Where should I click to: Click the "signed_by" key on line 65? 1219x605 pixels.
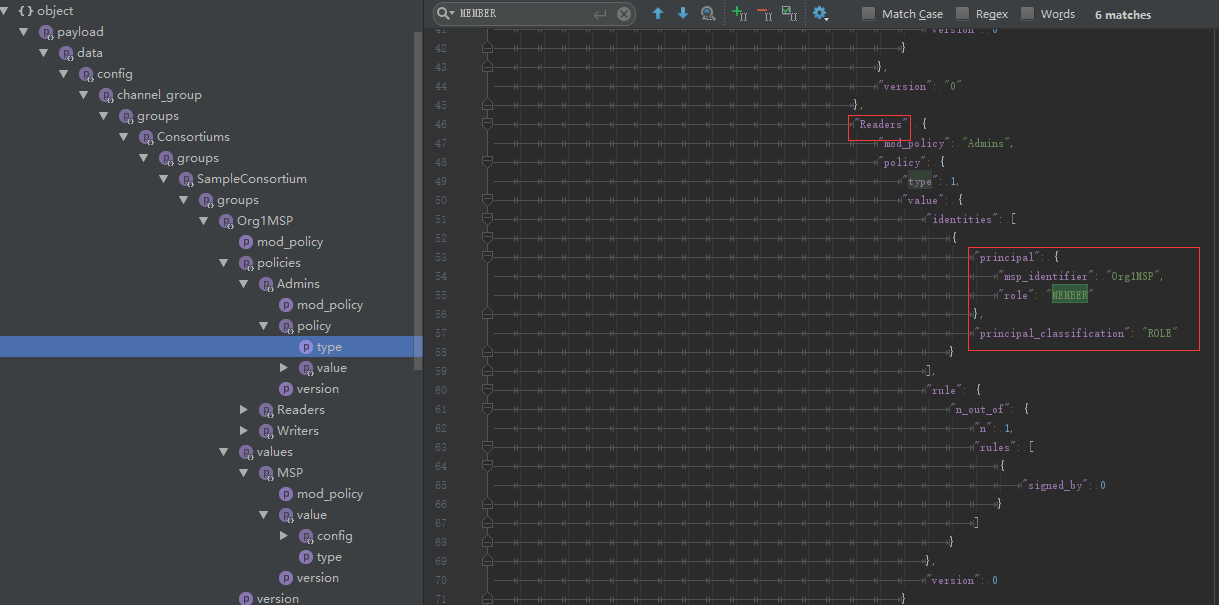click(x=1055, y=485)
